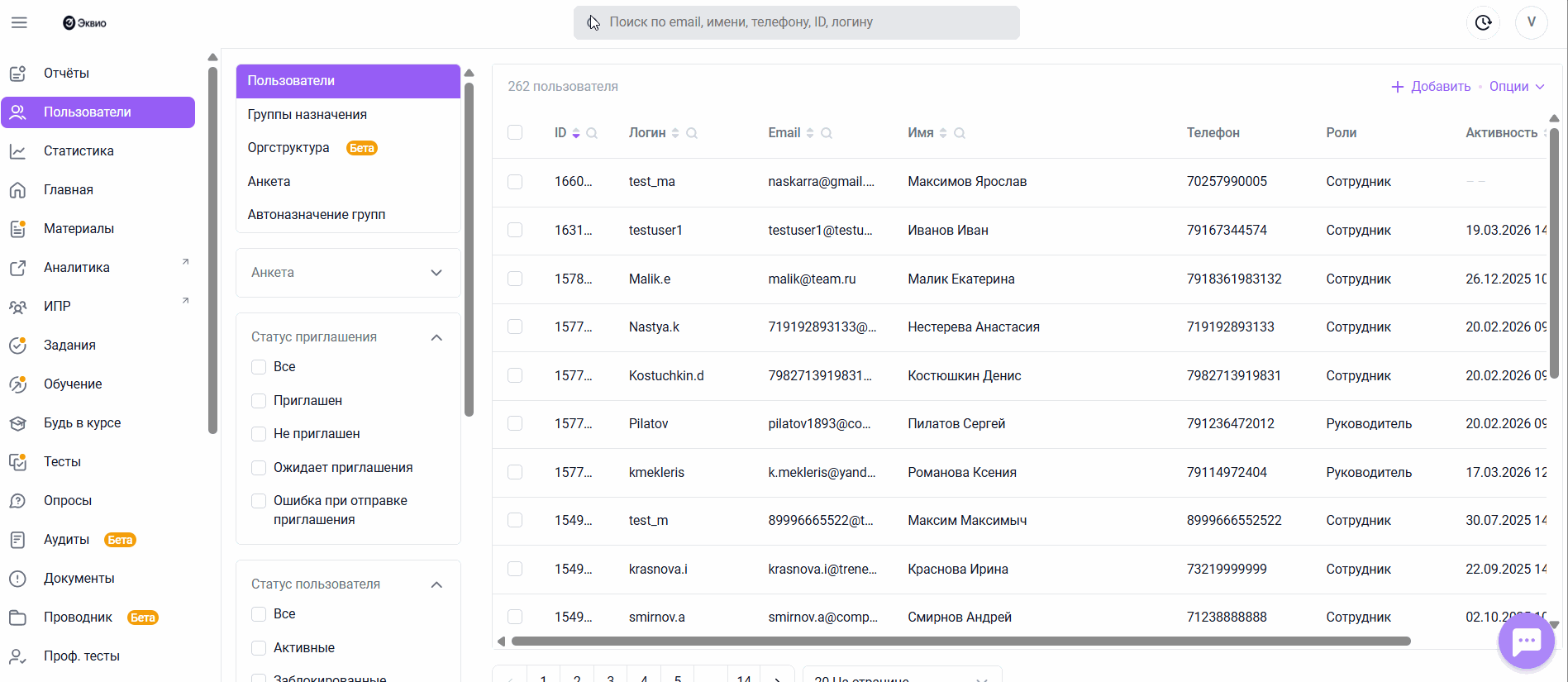The height and width of the screenshot is (682, 1568).
Task: Click the history clock icon
Action: pos(1483,22)
